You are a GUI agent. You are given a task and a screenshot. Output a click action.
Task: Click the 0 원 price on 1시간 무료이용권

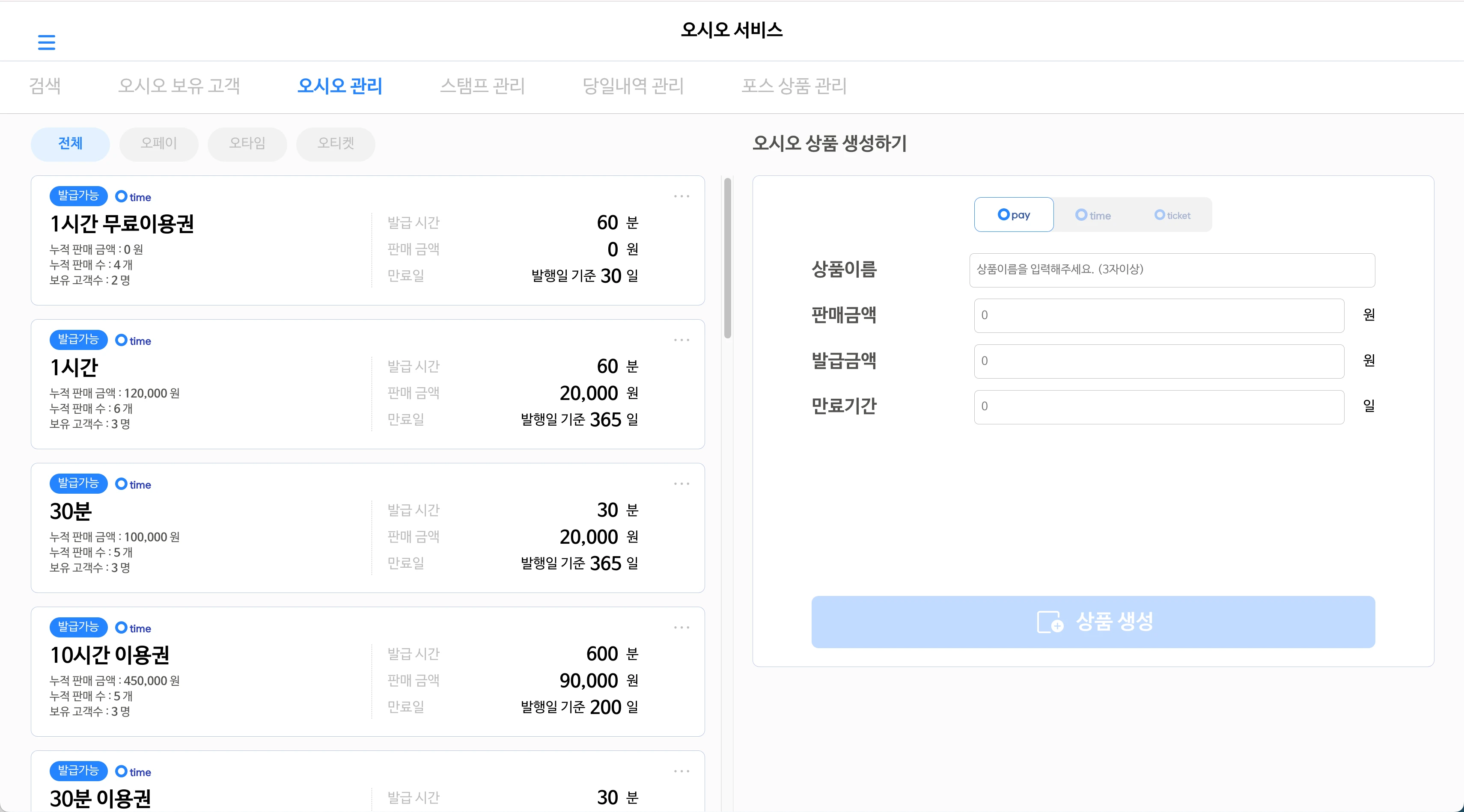[x=623, y=249]
